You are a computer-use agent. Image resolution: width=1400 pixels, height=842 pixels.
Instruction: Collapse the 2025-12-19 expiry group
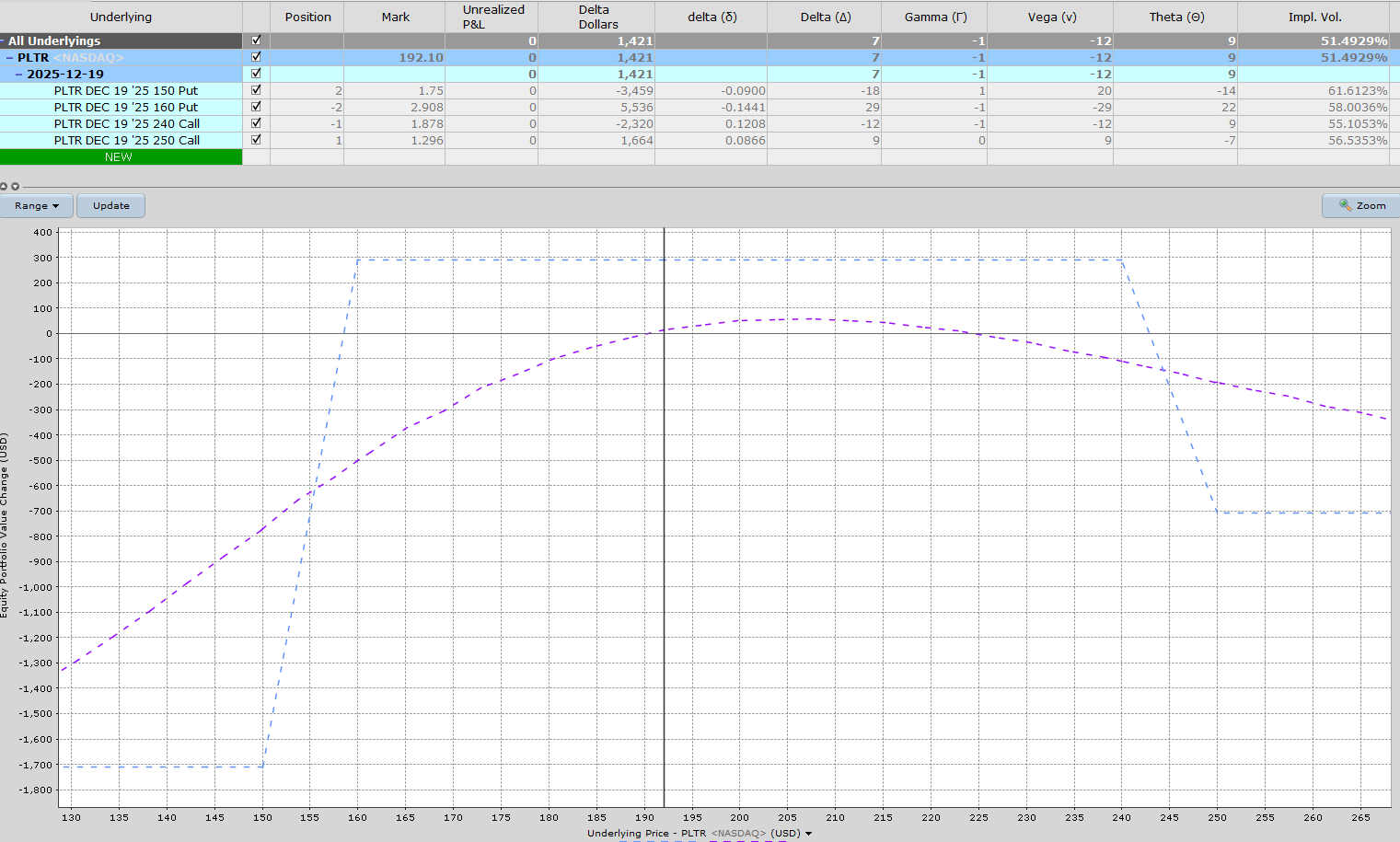19,75
